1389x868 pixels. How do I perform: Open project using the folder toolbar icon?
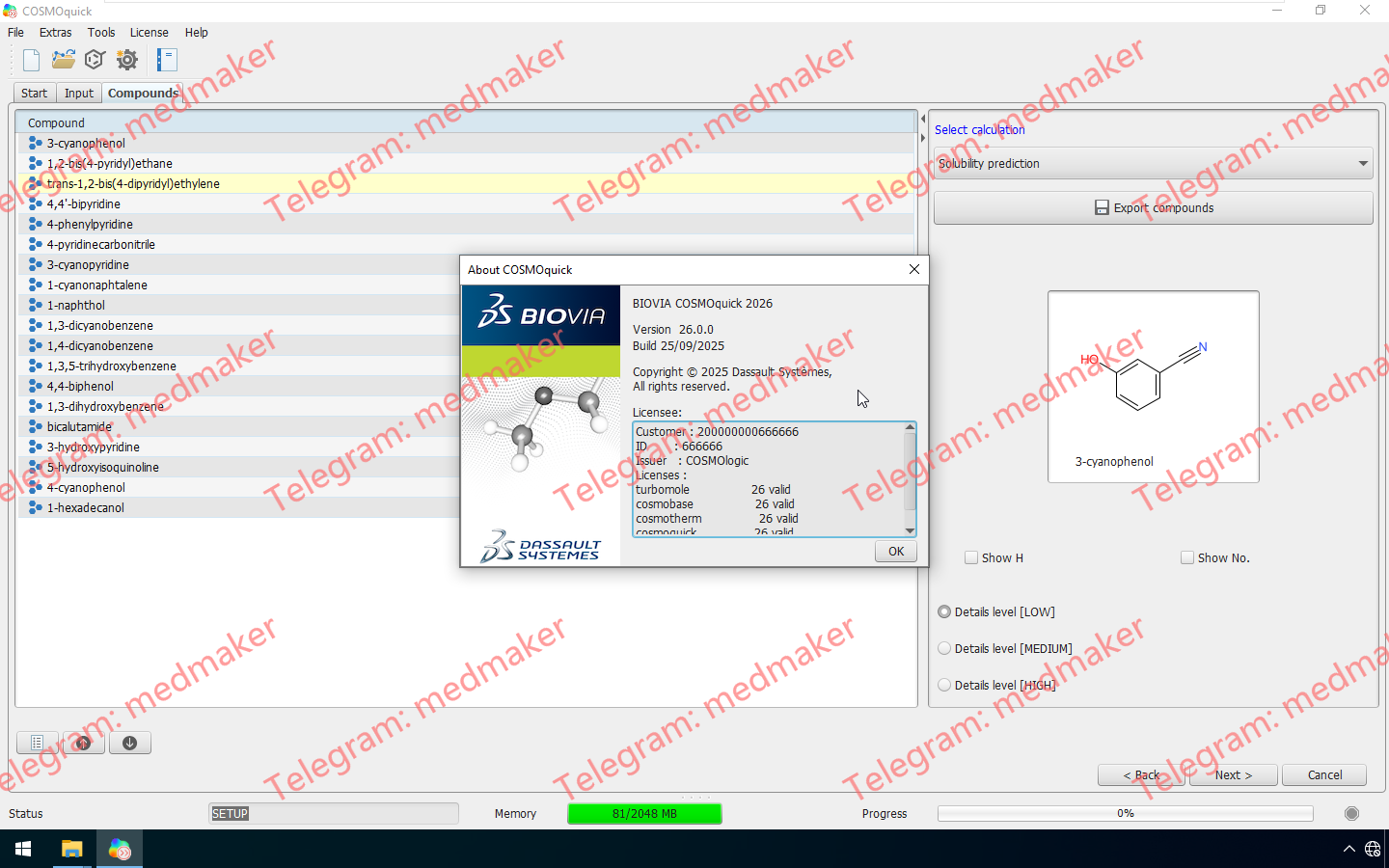point(64,60)
